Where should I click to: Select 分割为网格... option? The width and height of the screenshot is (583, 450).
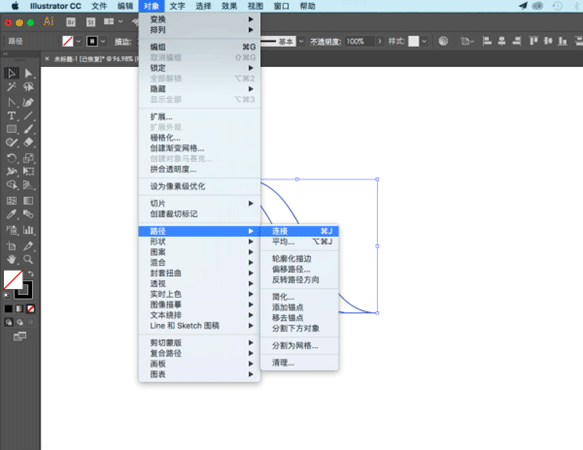(300, 345)
